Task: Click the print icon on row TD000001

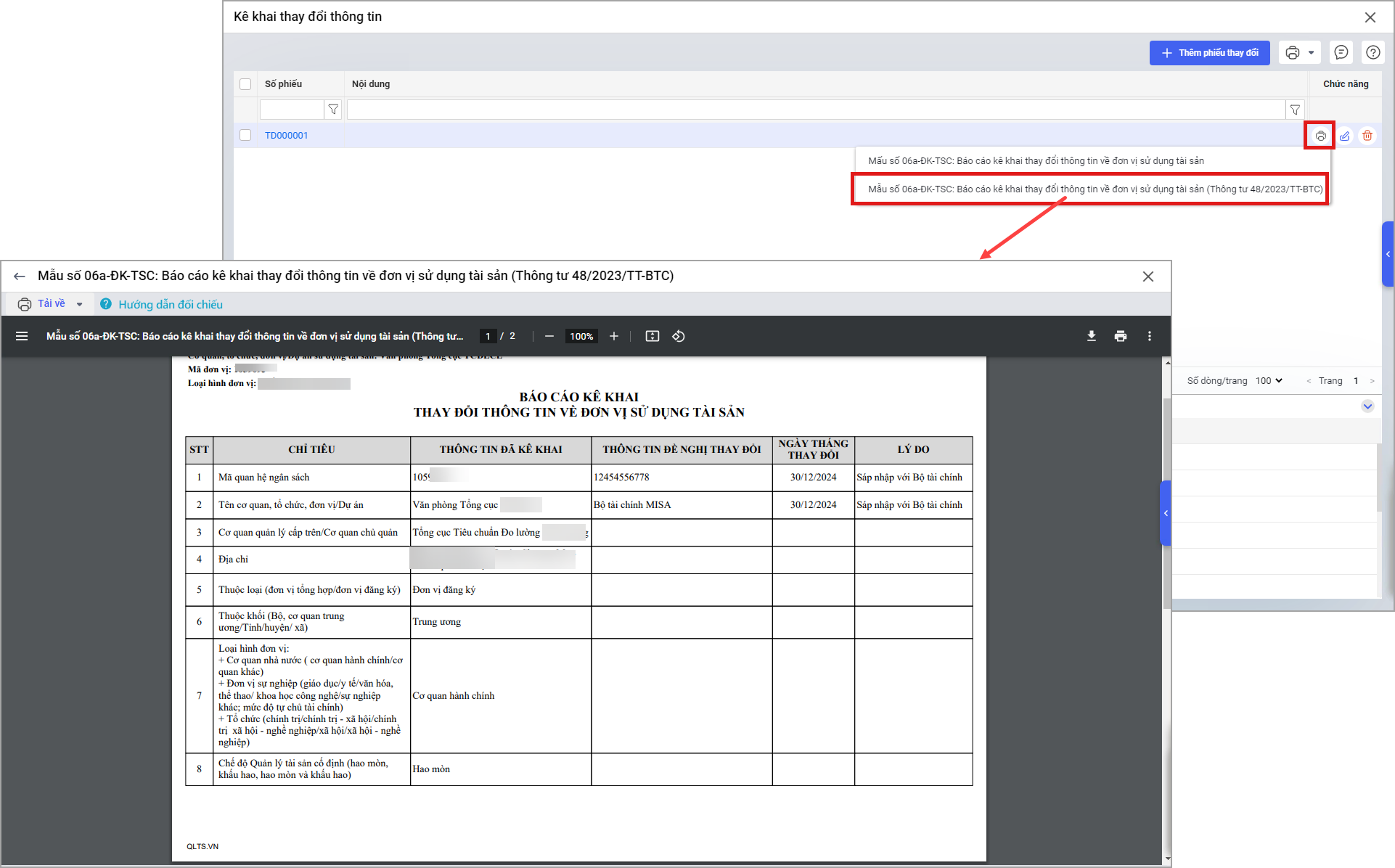Action: (1320, 136)
